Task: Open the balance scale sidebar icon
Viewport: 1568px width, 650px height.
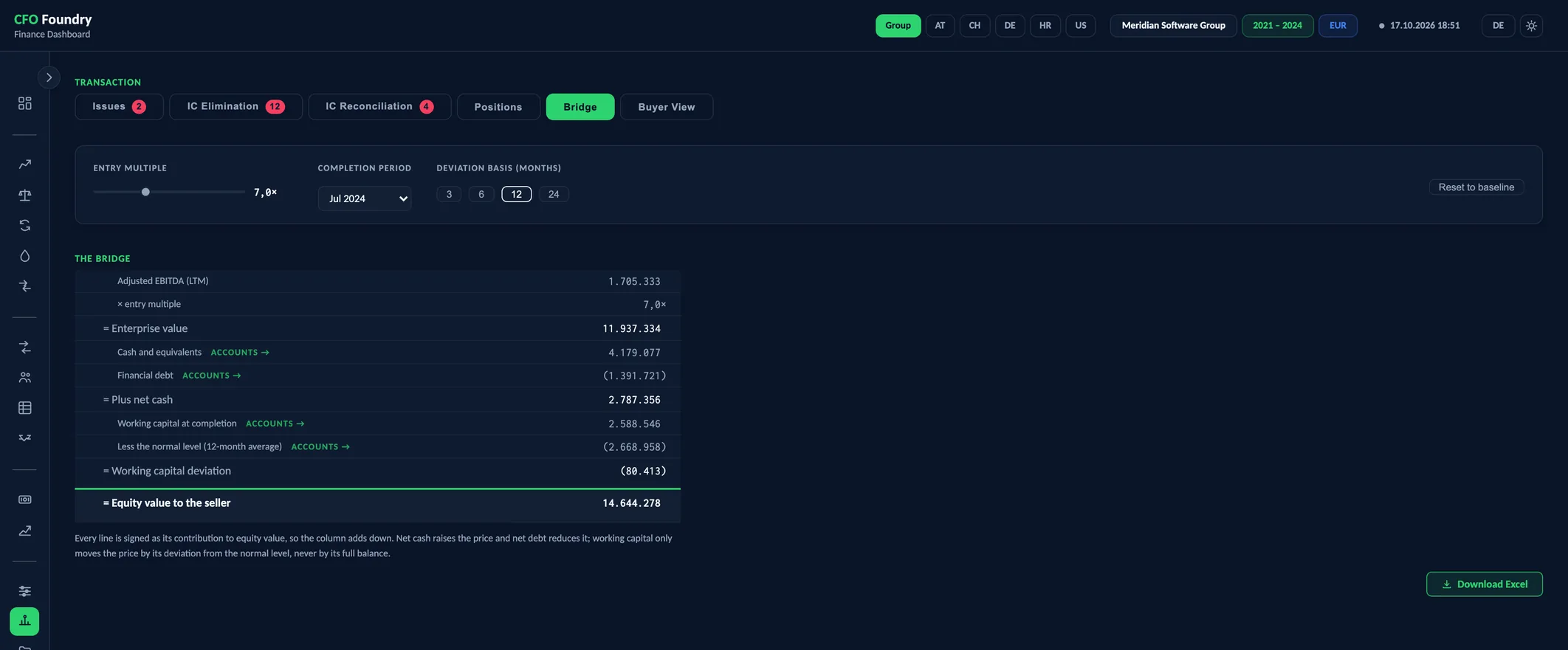Action: point(24,195)
